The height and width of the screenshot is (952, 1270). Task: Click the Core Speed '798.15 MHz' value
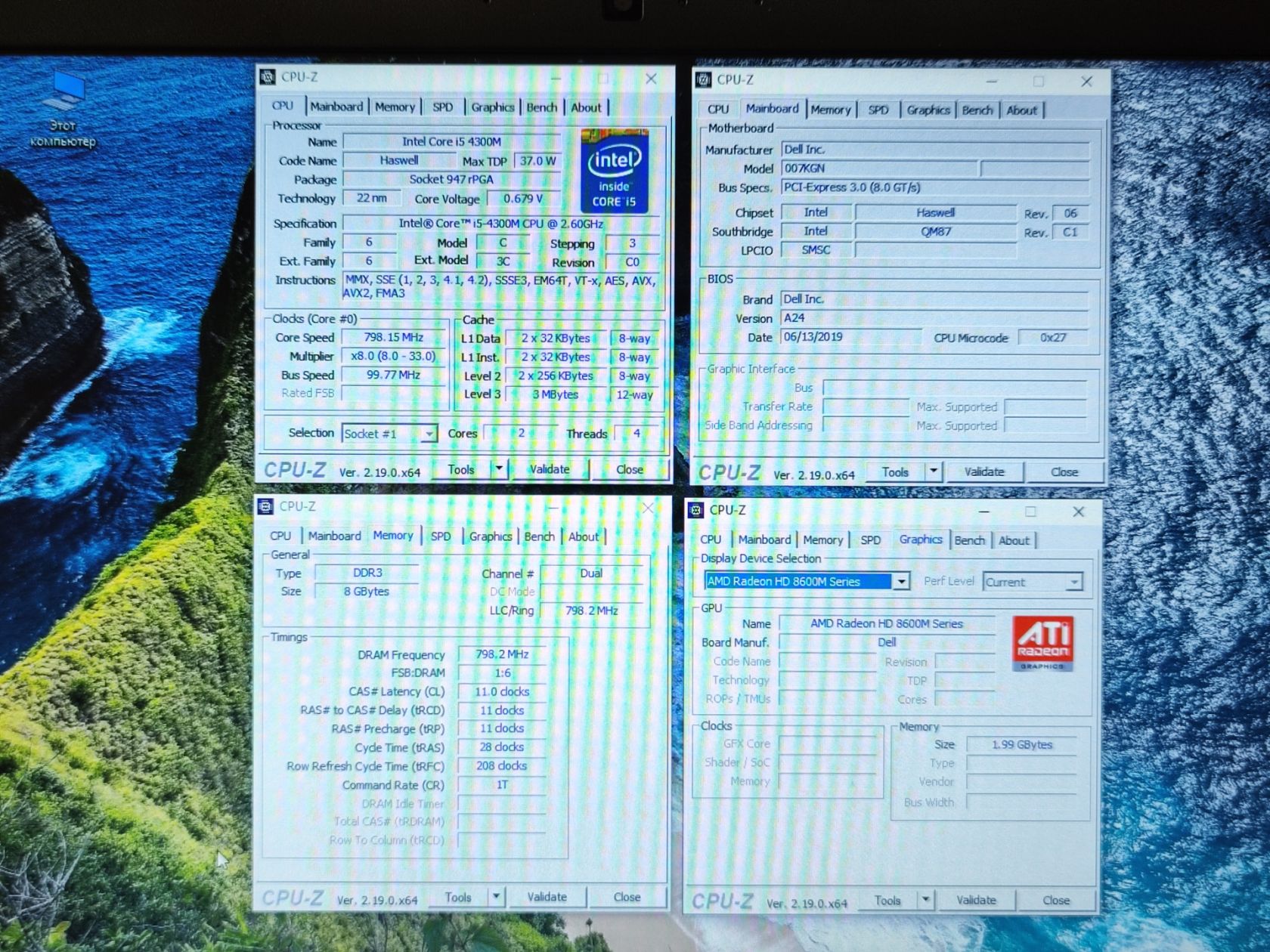[x=394, y=337]
